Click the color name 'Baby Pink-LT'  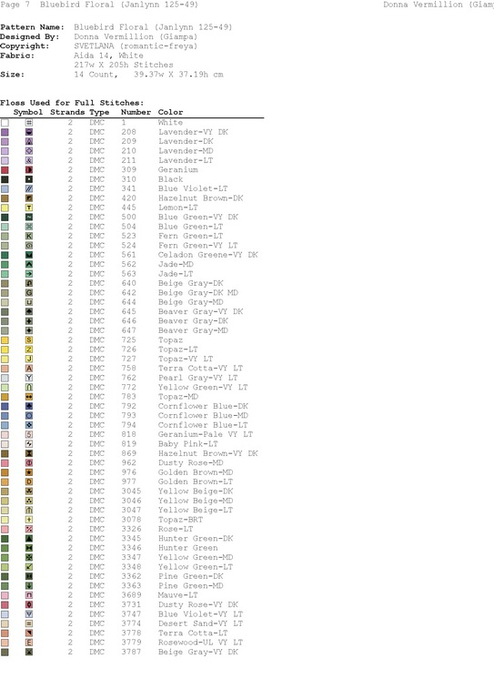tap(188, 444)
